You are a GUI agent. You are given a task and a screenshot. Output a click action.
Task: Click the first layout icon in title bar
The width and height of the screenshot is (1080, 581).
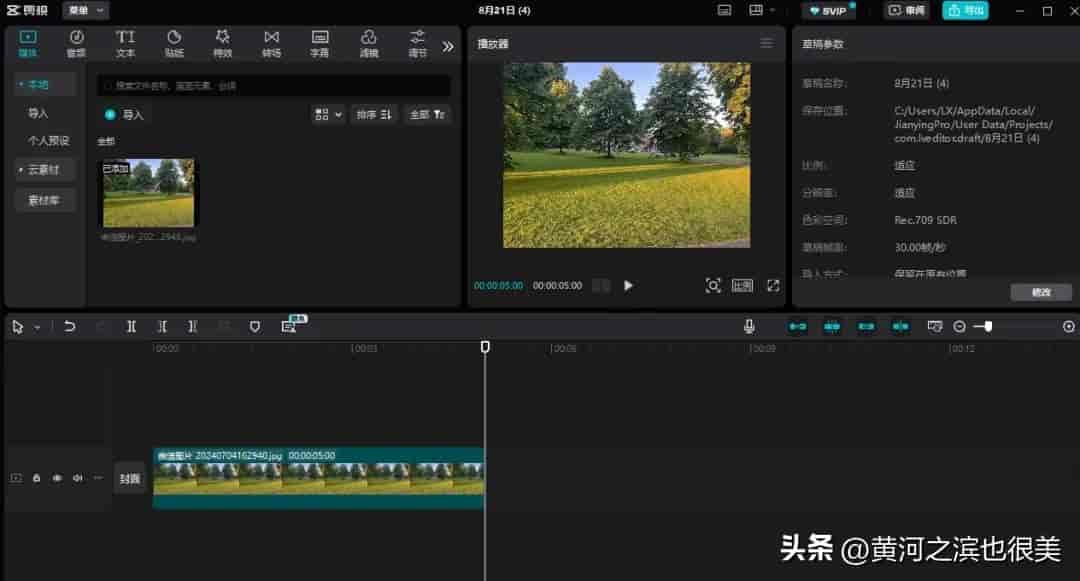725,10
